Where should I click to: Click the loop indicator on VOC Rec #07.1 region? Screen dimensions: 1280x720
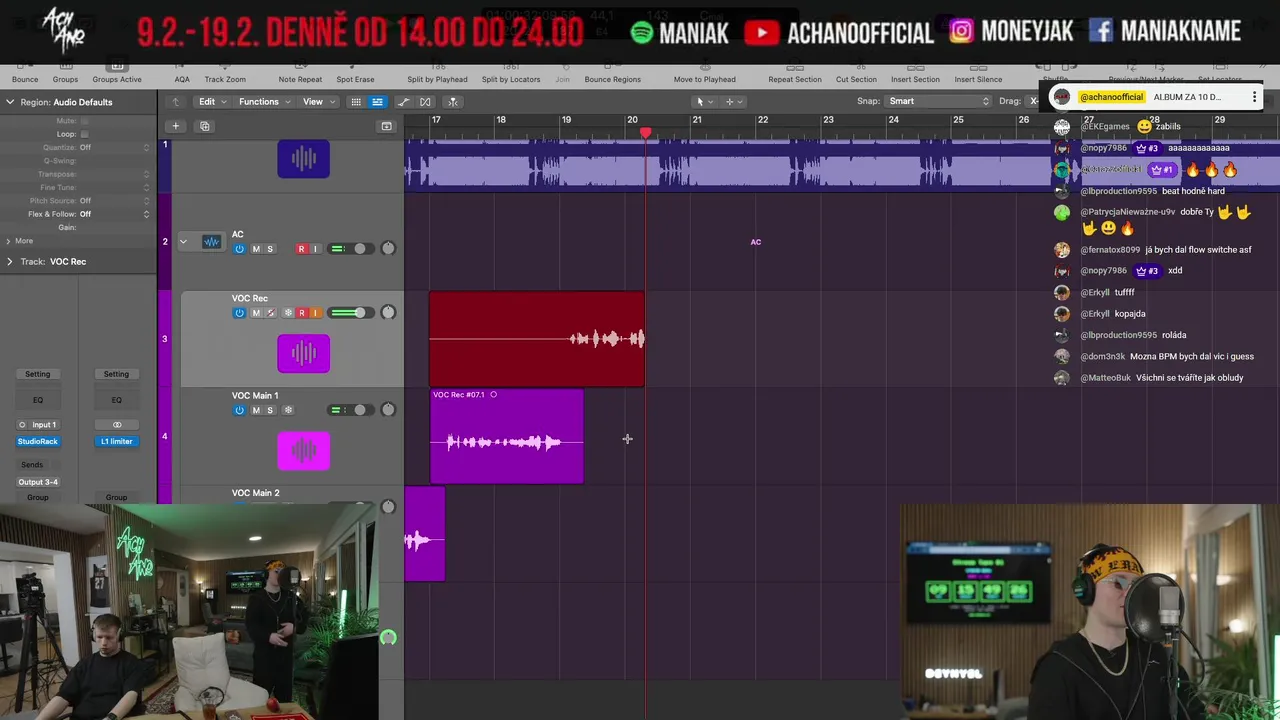[493, 395]
